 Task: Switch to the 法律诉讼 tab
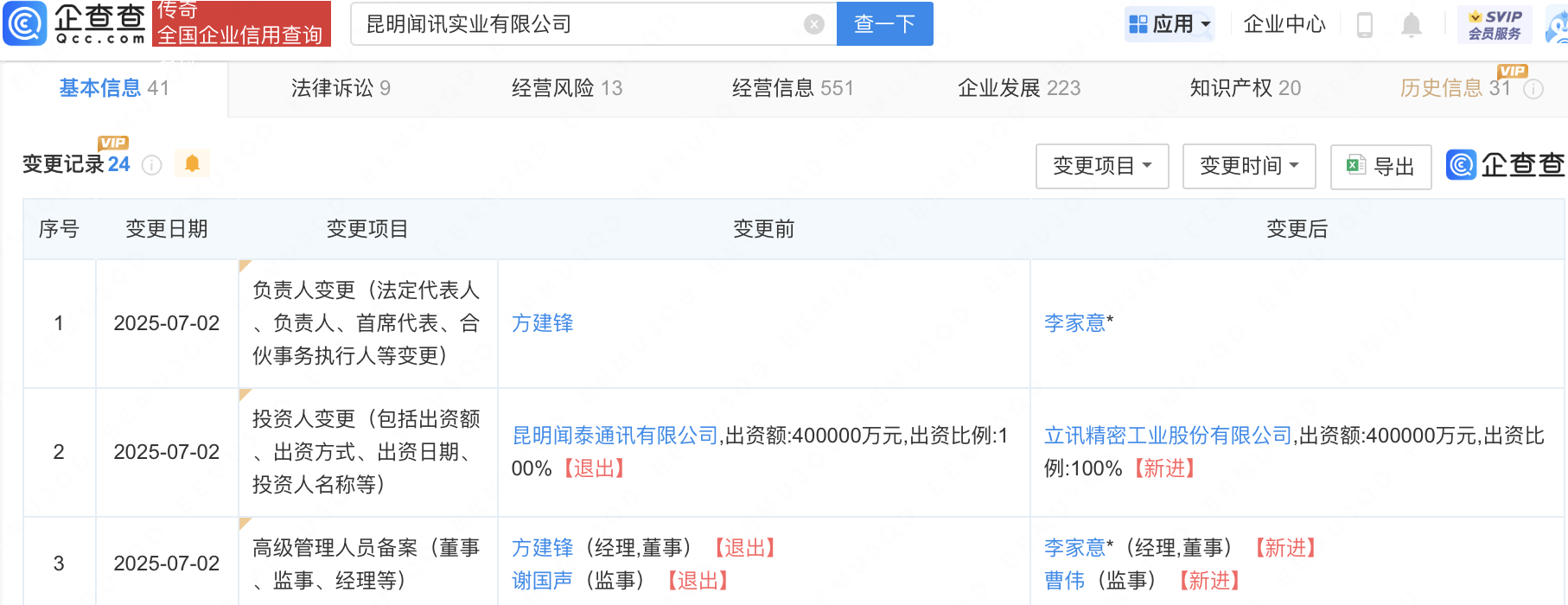(341, 88)
